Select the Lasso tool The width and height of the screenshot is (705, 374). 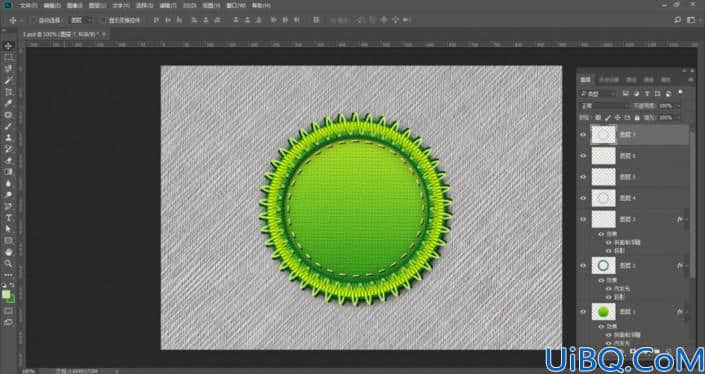pos(9,69)
